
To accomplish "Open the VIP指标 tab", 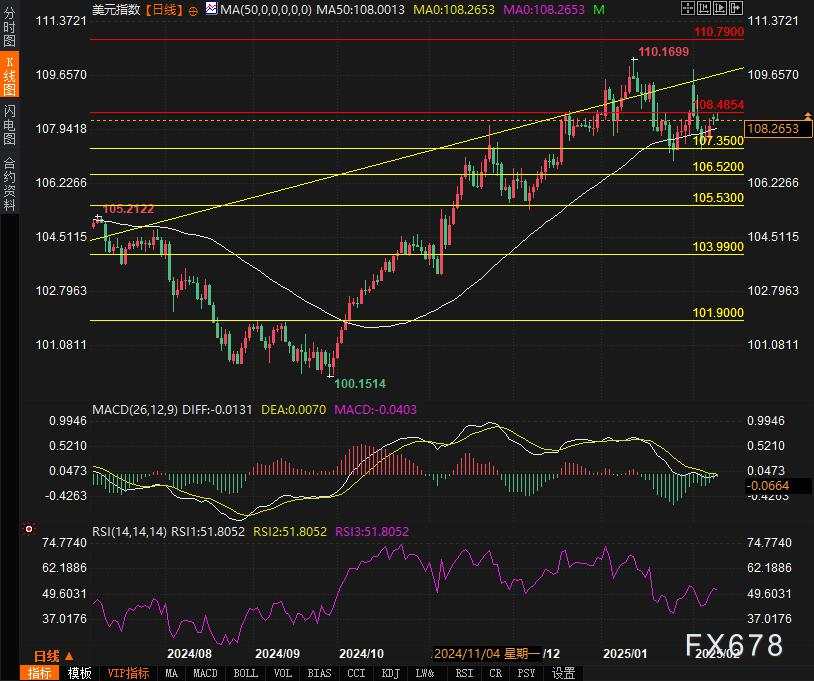I will pos(128,673).
